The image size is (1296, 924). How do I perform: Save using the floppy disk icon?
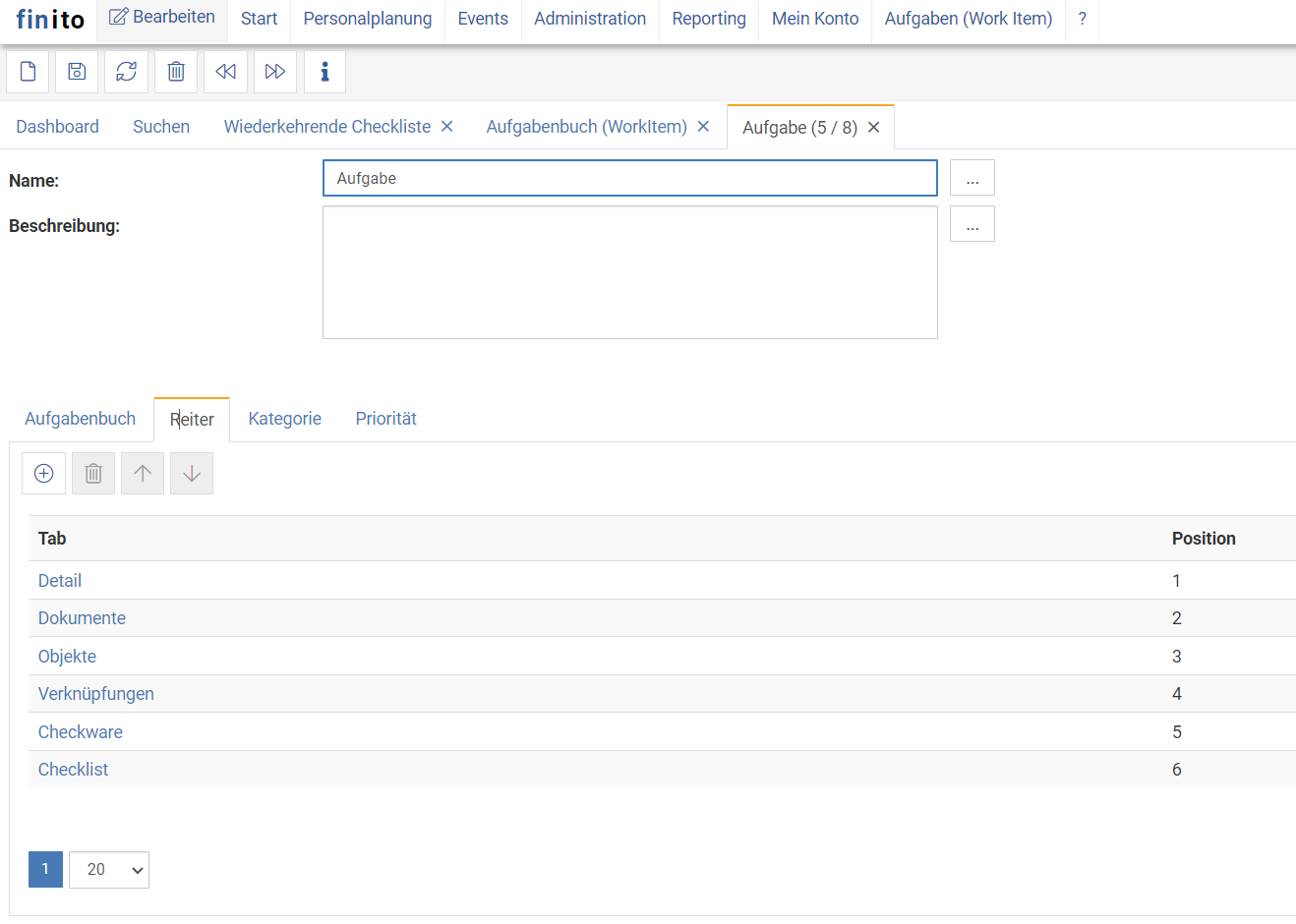77,72
